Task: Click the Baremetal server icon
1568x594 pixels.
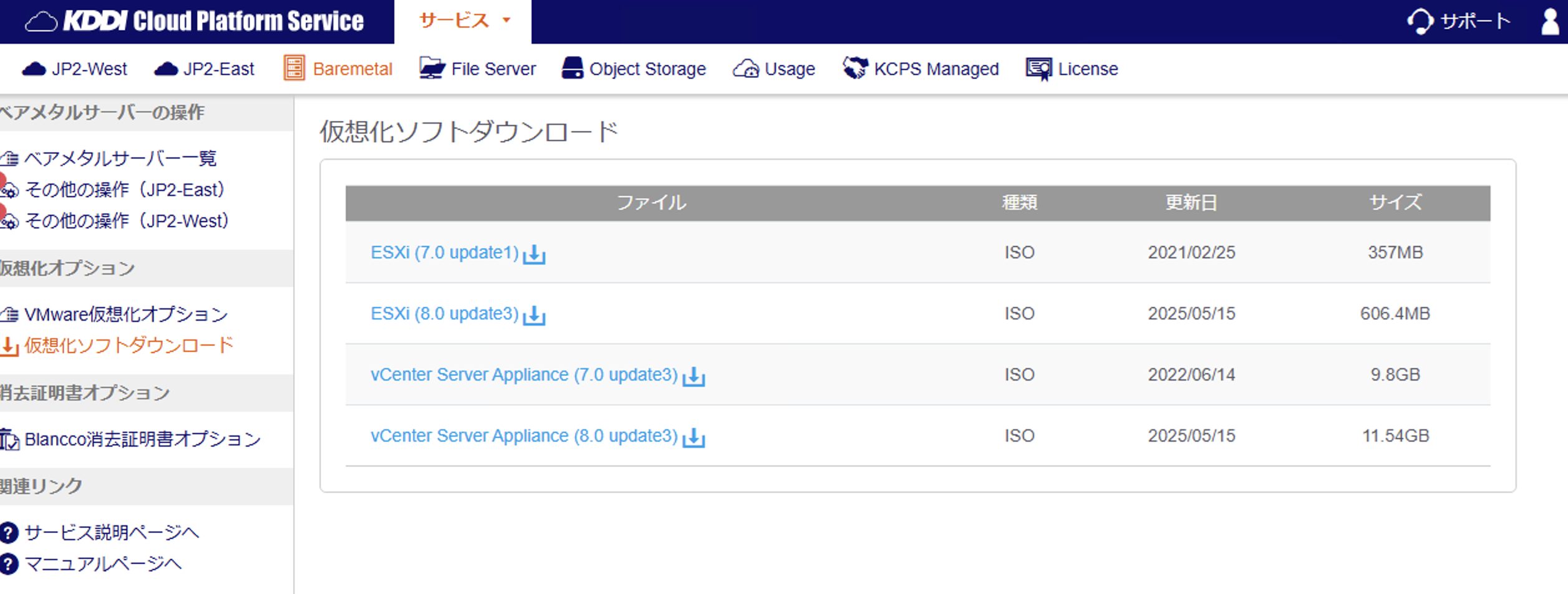Action: pyautogui.click(x=294, y=68)
